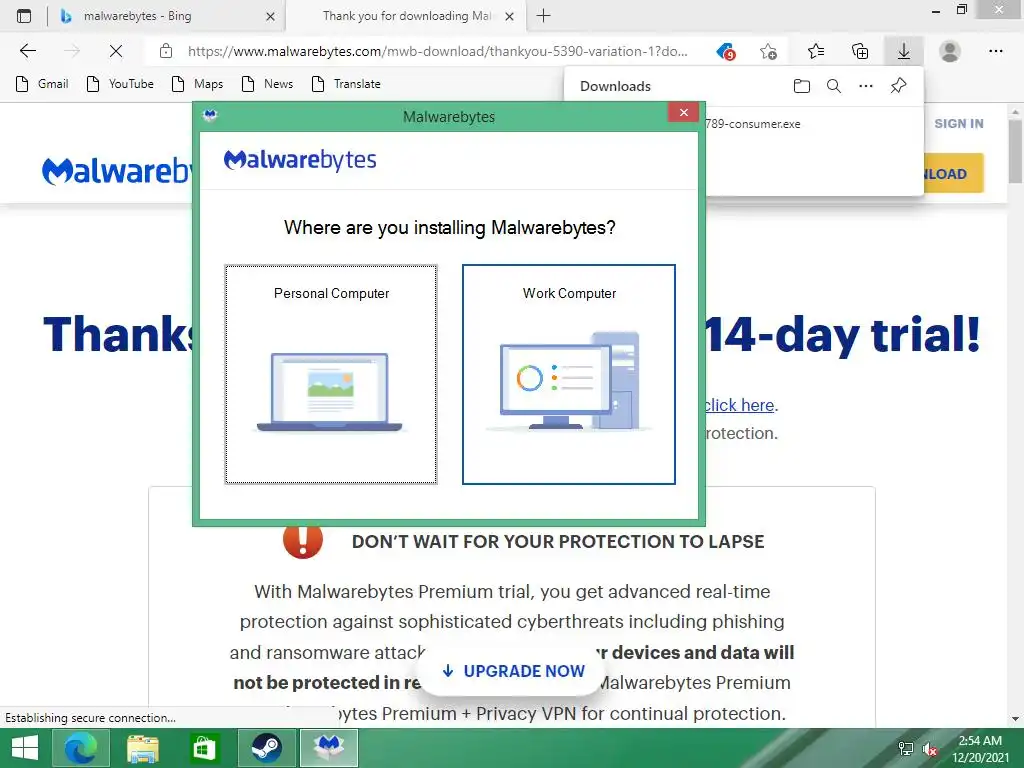Click the red exclamation warning icon
Screen dimensions: 1024x768
tap(303, 541)
